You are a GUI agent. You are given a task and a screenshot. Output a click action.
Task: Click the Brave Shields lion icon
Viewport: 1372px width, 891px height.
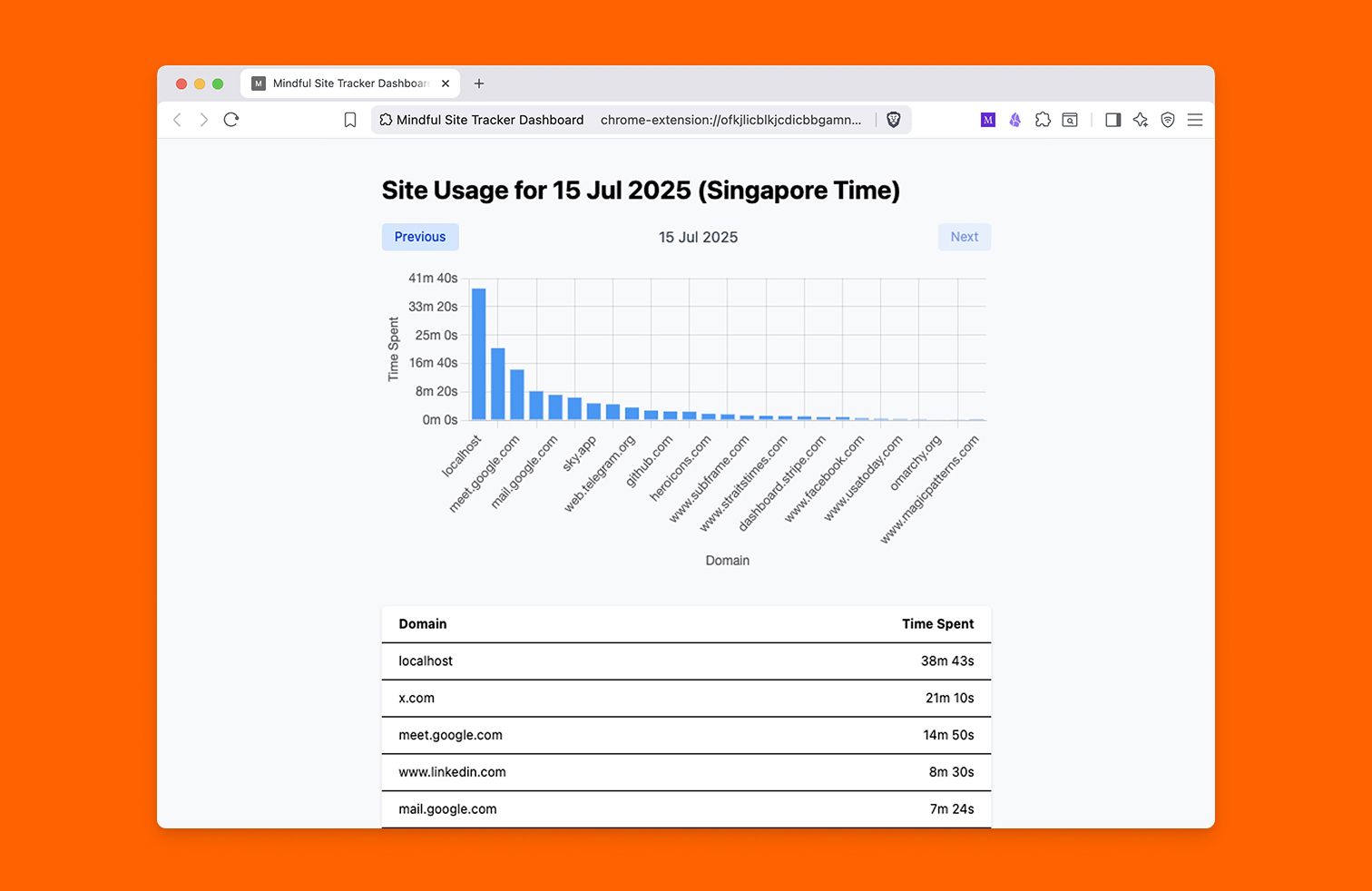[893, 120]
